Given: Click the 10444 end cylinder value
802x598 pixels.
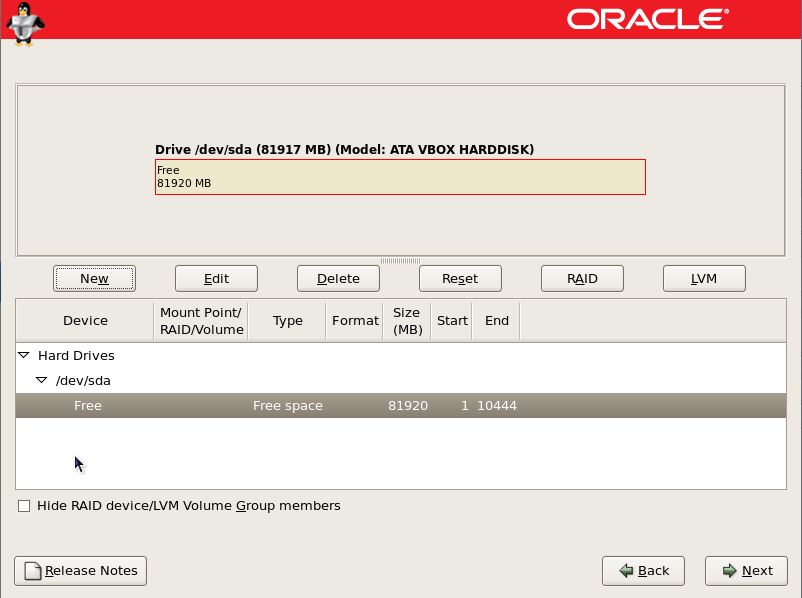Looking at the screenshot, I should 497,406.
